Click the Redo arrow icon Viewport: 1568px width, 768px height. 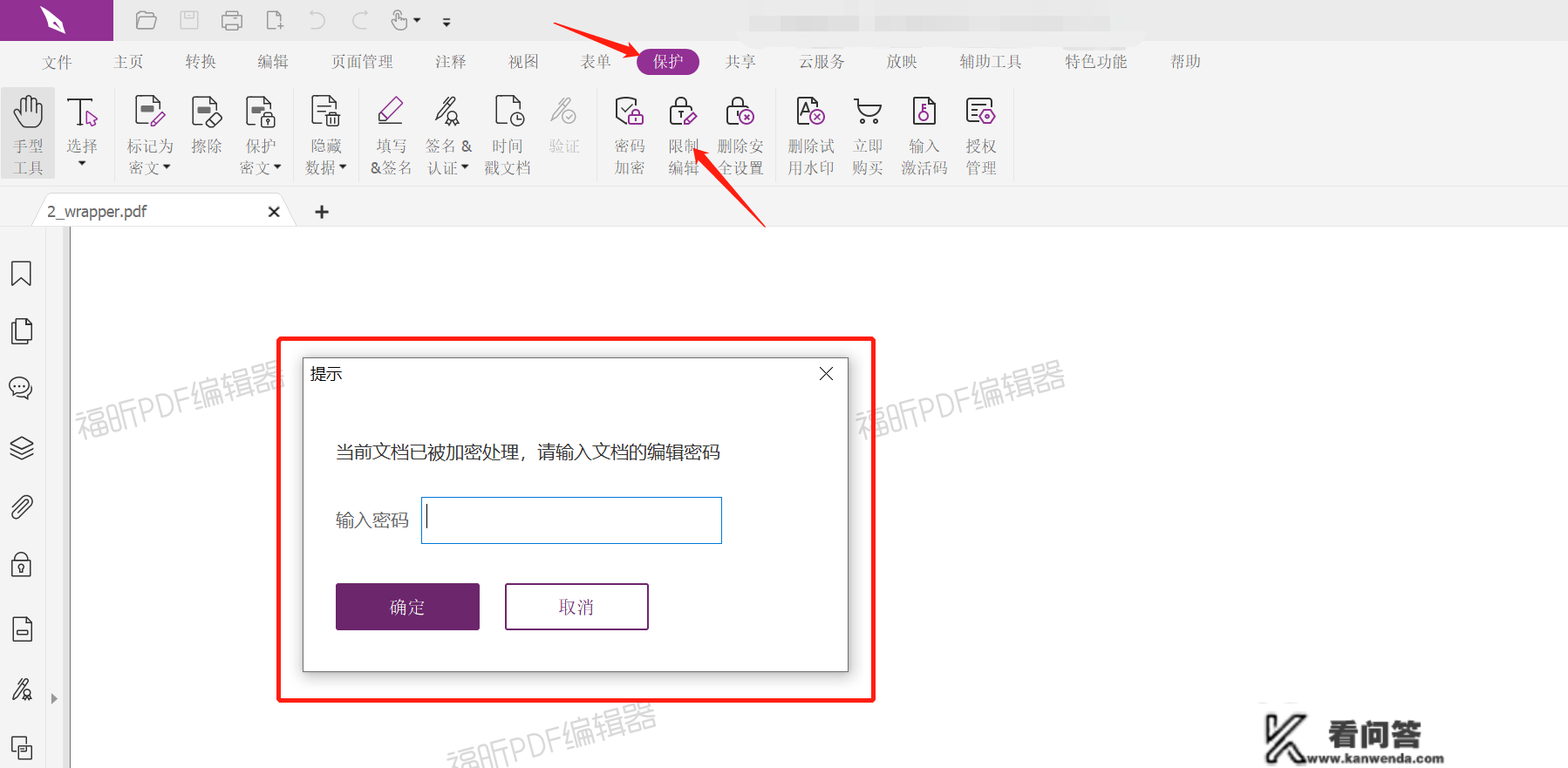click(360, 20)
